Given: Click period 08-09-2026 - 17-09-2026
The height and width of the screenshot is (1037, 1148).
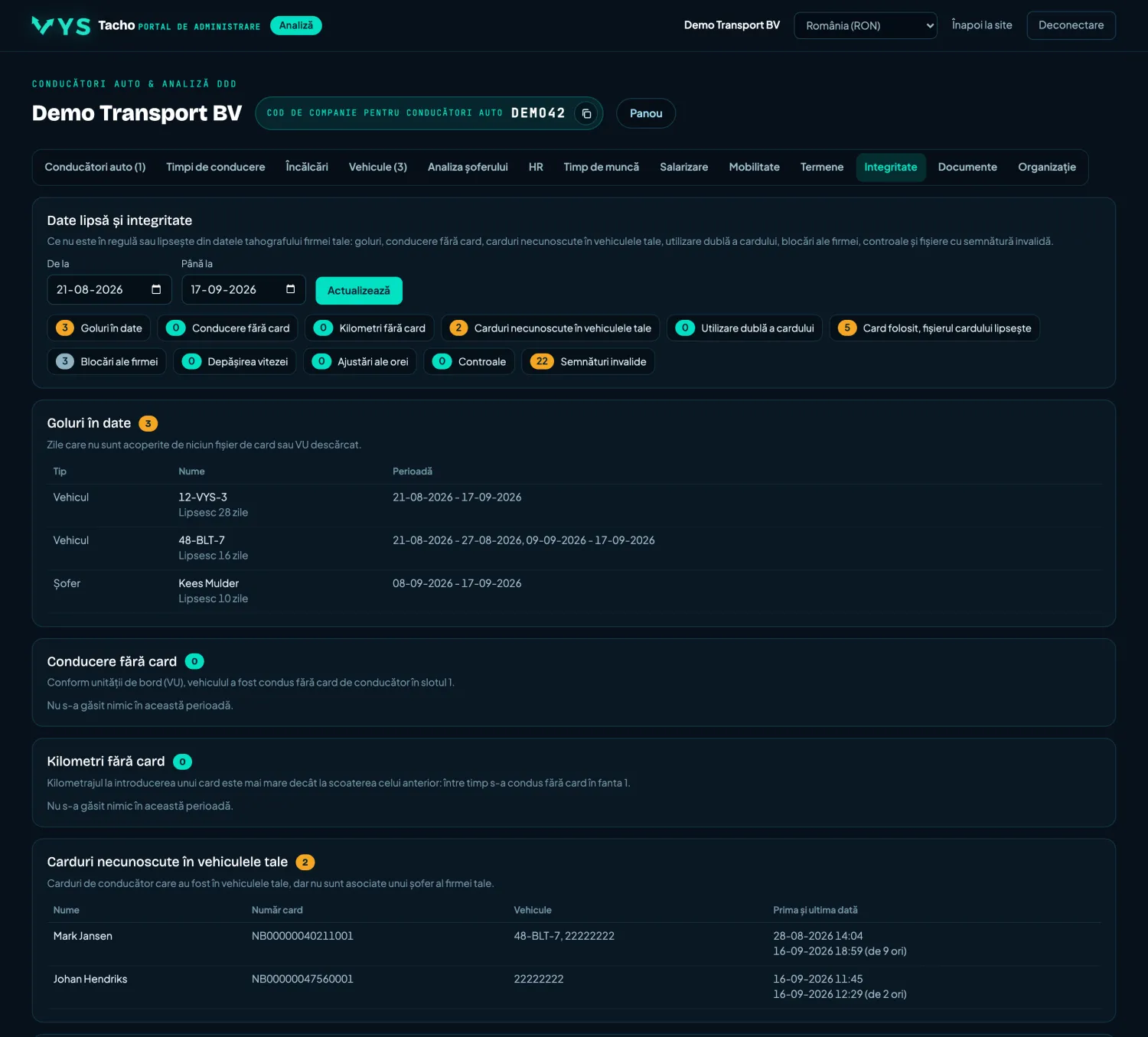Looking at the screenshot, I should (x=457, y=583).
